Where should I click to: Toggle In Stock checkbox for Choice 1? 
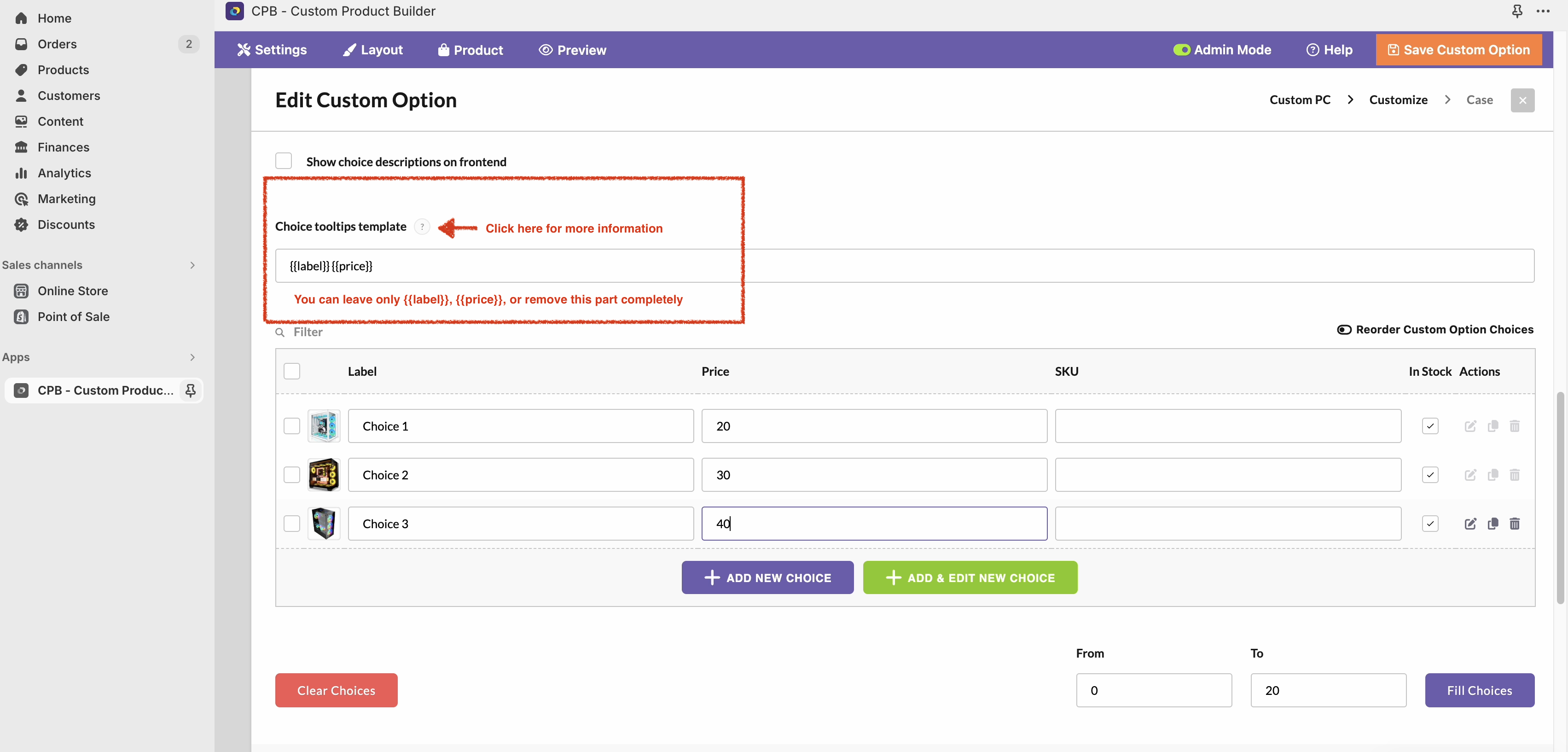point(1430,426)
